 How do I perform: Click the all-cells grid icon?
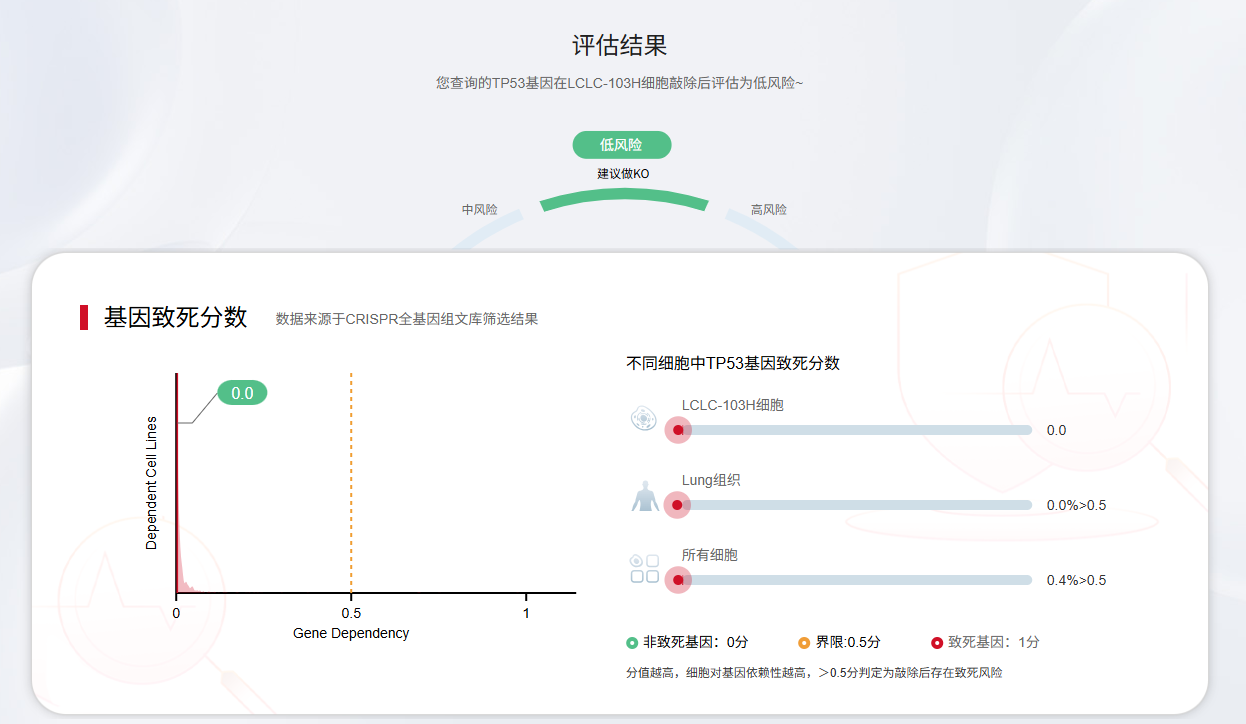(x=645, y=569)
